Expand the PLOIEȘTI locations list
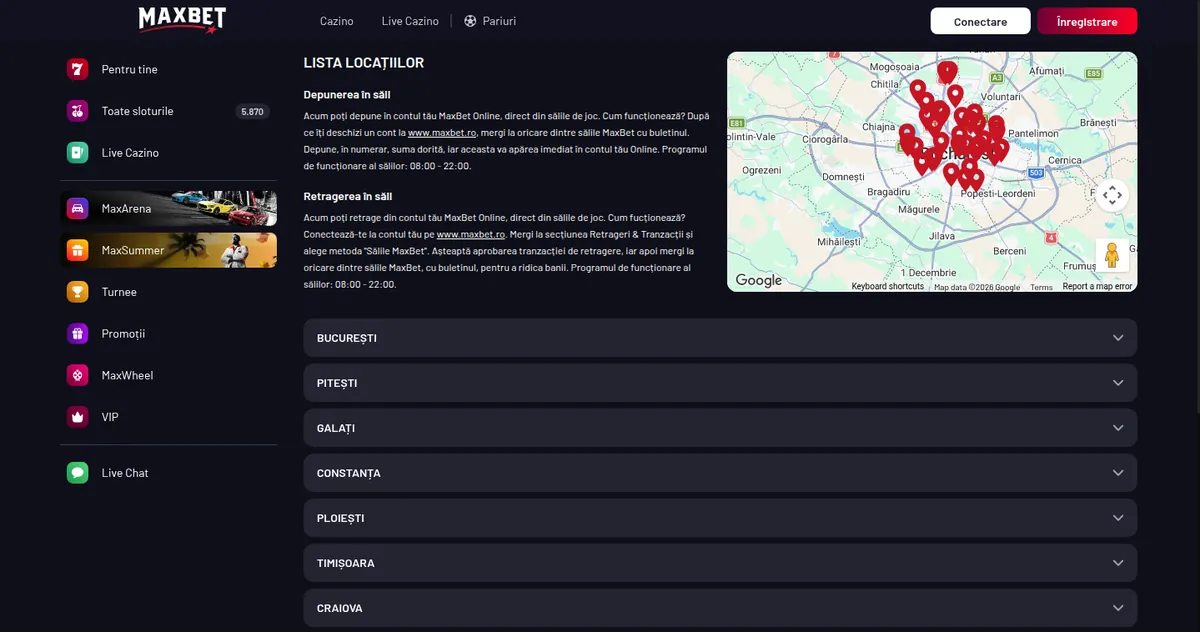Screen dimensions: 1200x632 720,518
